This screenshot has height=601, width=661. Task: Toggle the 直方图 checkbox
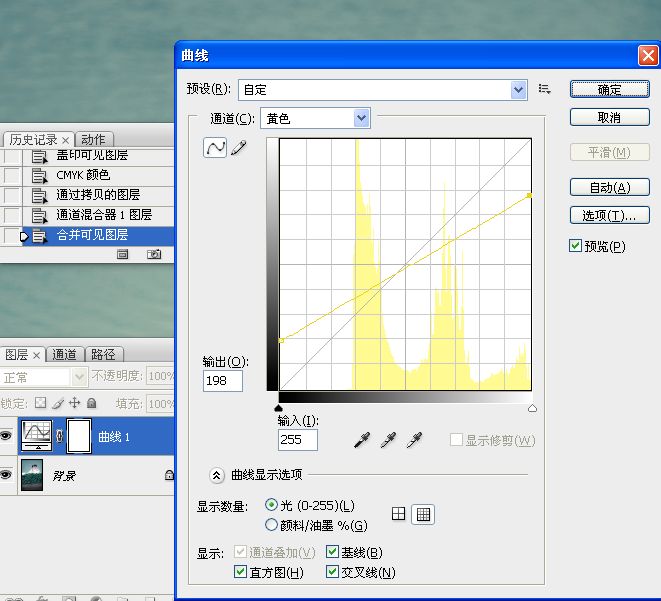[x=240, y=572]
